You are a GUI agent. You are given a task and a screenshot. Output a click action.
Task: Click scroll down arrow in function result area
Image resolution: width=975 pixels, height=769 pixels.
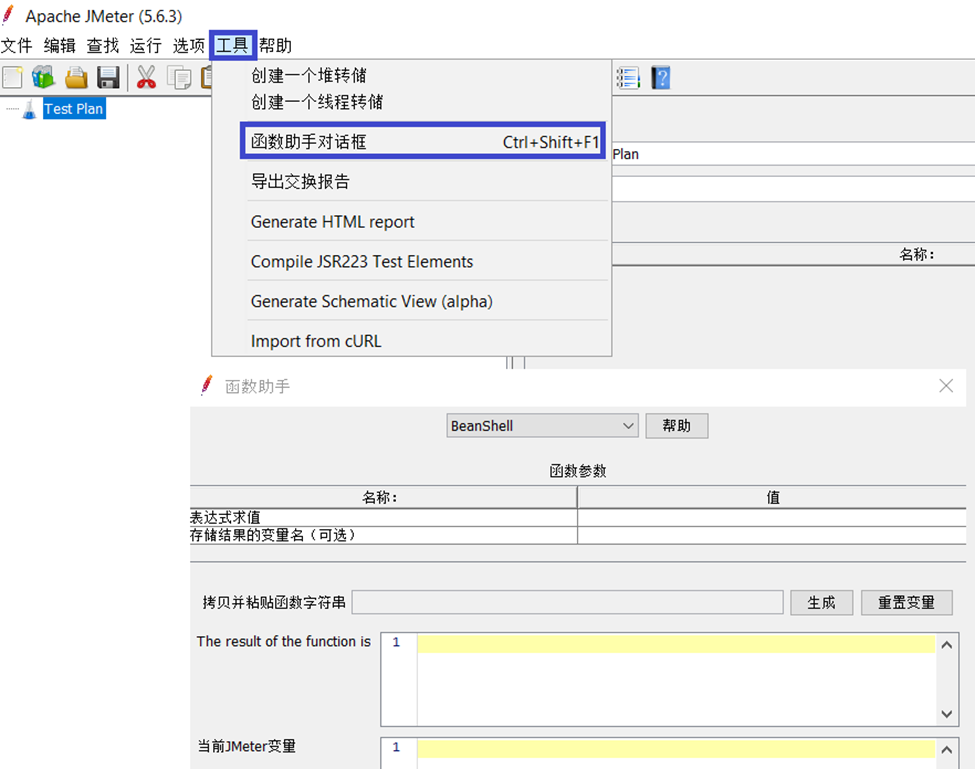pos(946,714)
